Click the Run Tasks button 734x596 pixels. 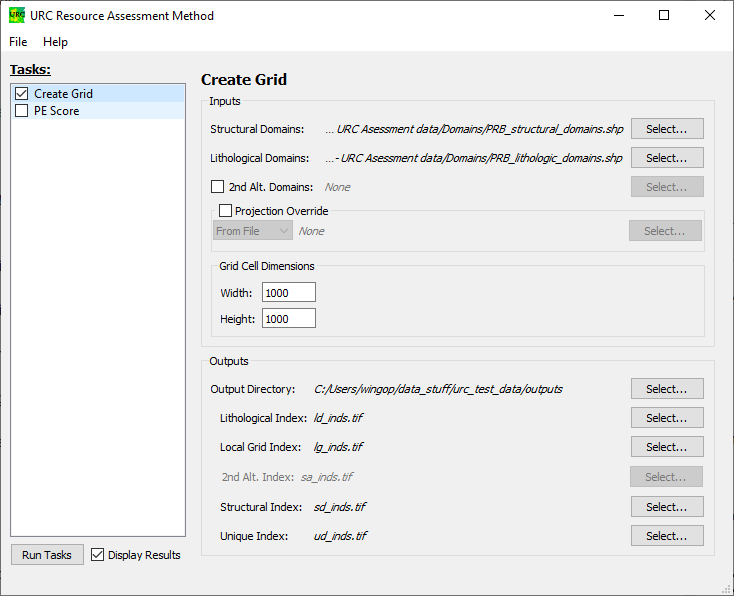tap(47, 555)
